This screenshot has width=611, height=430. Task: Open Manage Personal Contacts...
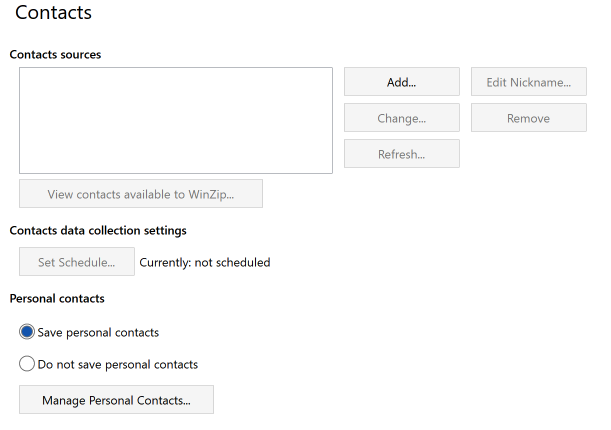[116, 400]
